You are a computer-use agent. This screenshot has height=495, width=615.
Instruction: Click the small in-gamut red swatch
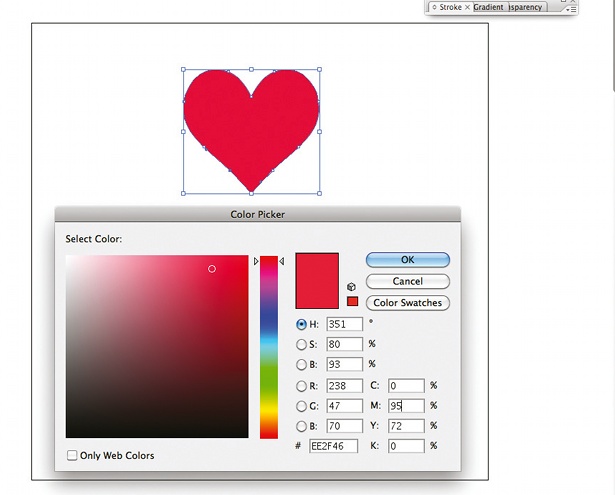(x=353, y=301)
